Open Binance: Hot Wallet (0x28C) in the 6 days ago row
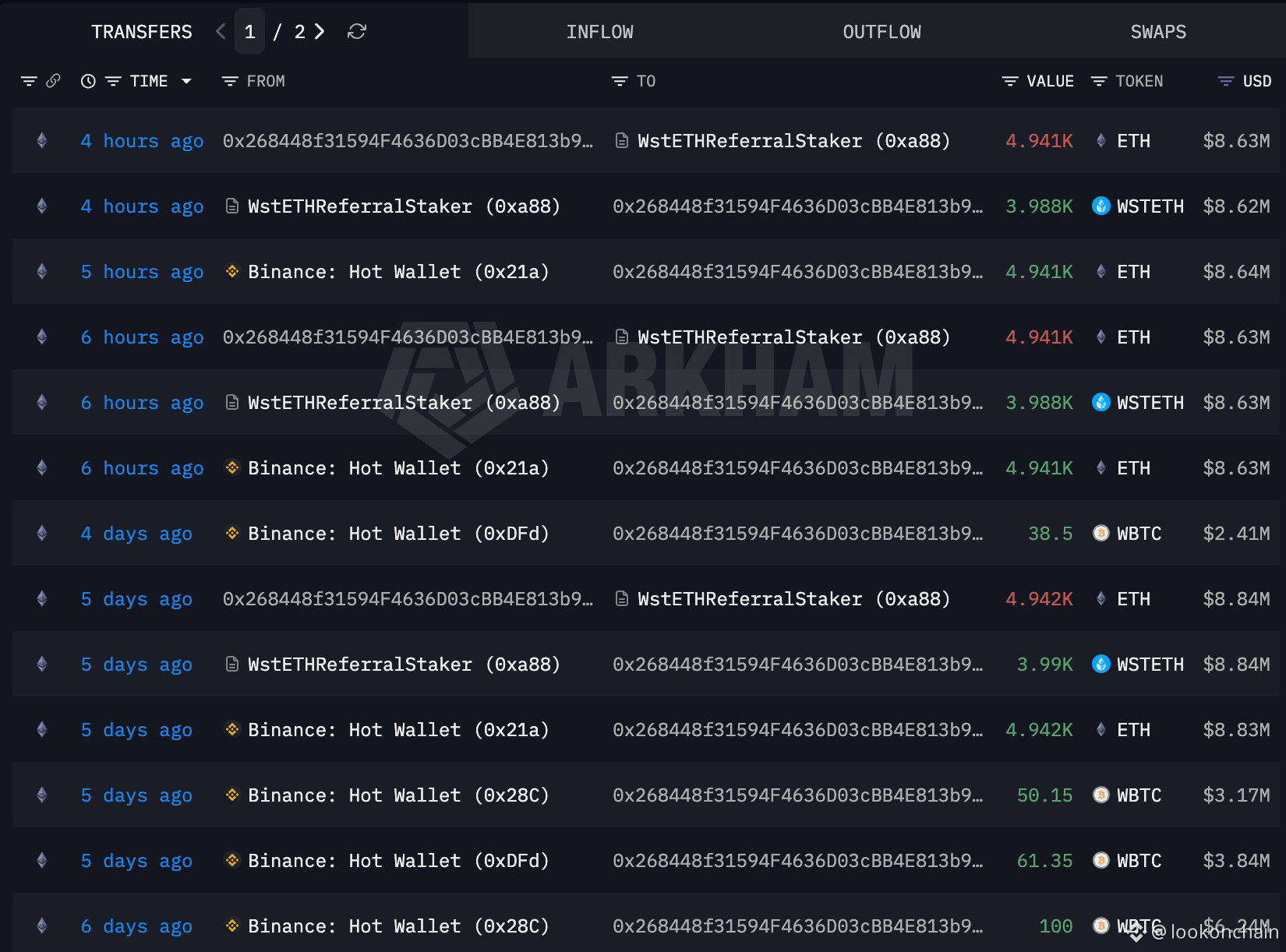Viewport: 1286px width, 952px height. [x=398, y=926]
